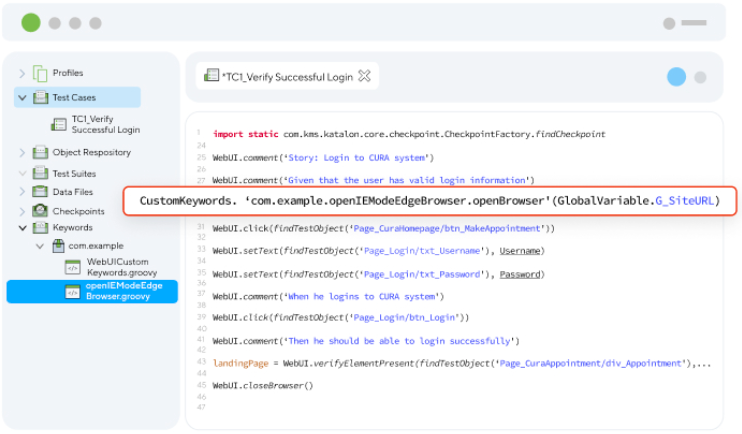
Task: Select the *TC1_Verify Successful Login editor tab
Action: pos(287,76)
